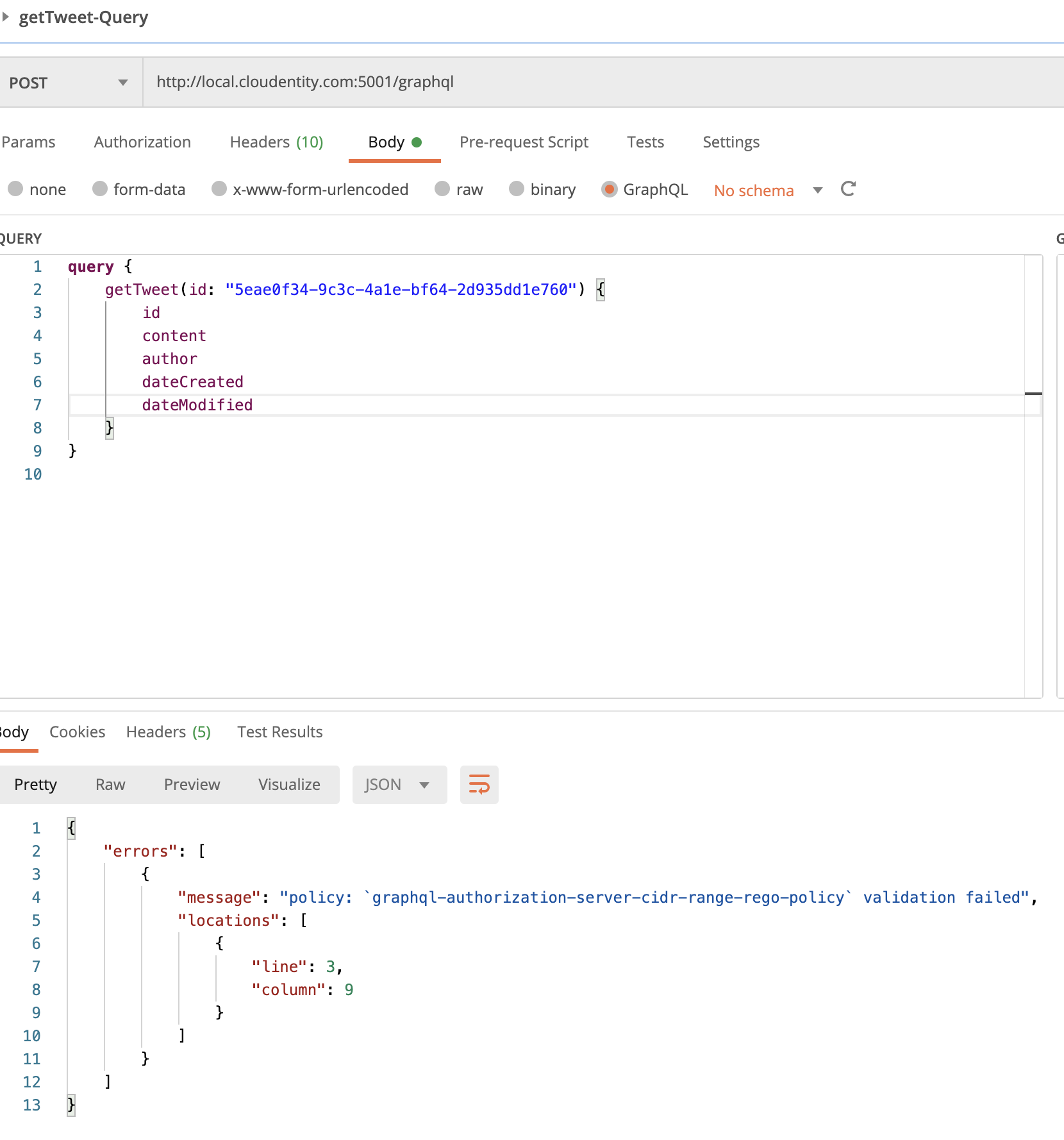Click the dateModified field in the query
This screenshot has height=1140, width=1064.
pos(197,405)
